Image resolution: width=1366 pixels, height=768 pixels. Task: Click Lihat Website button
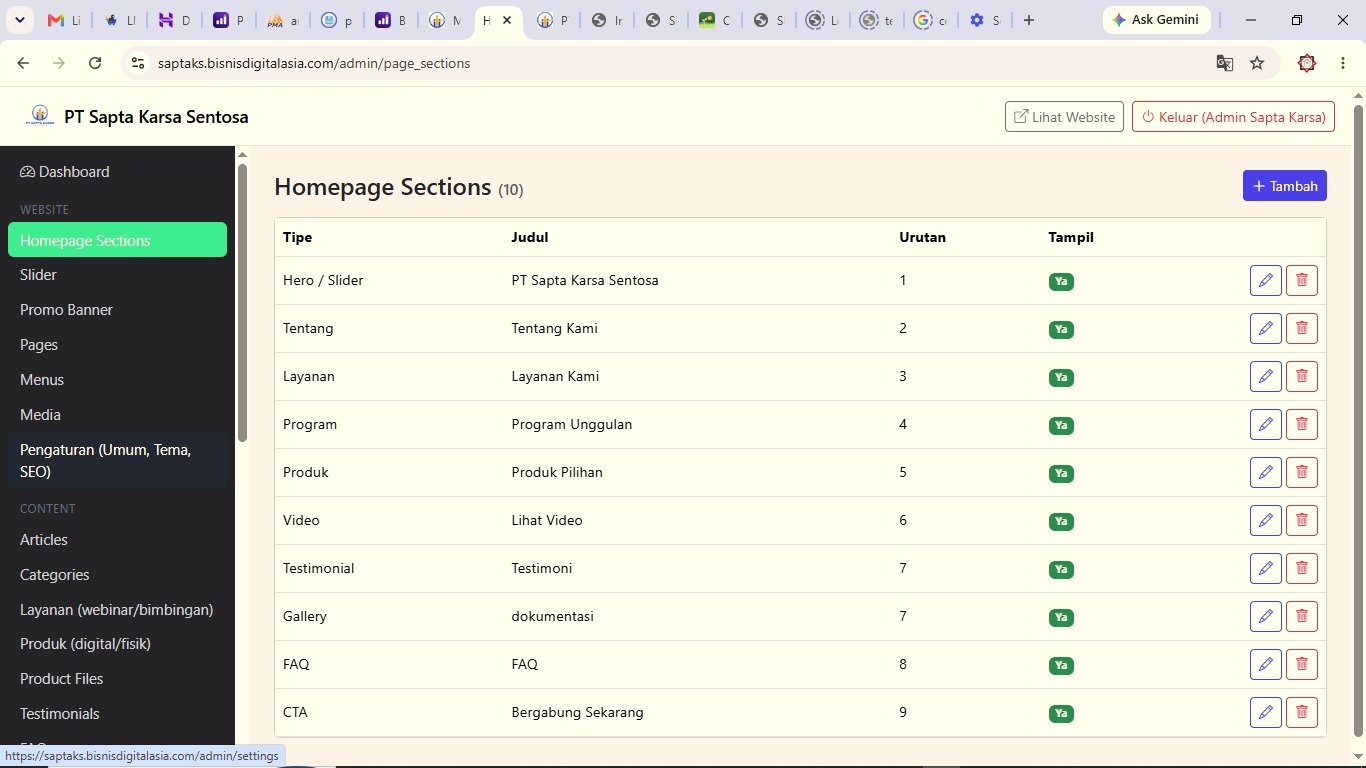point(1064,117)
